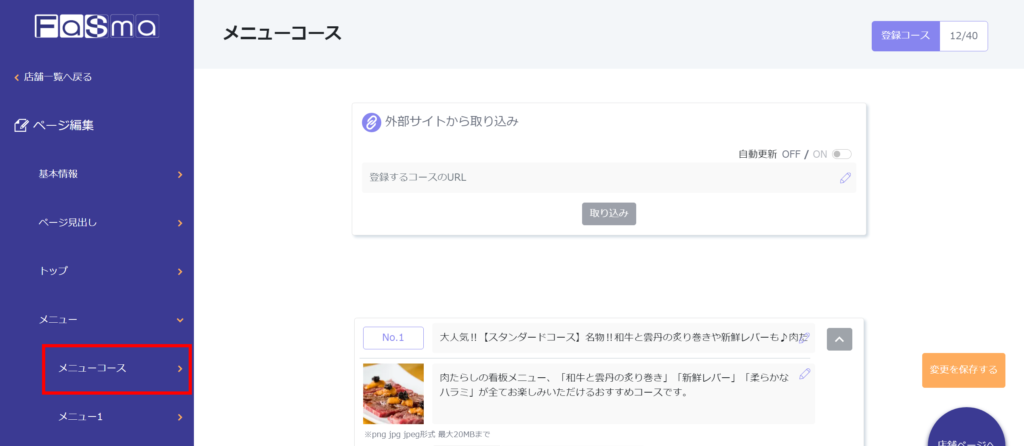Toggle the 自動更新 switch
This screenshot has height=446, width=1024.
[841, 154]
